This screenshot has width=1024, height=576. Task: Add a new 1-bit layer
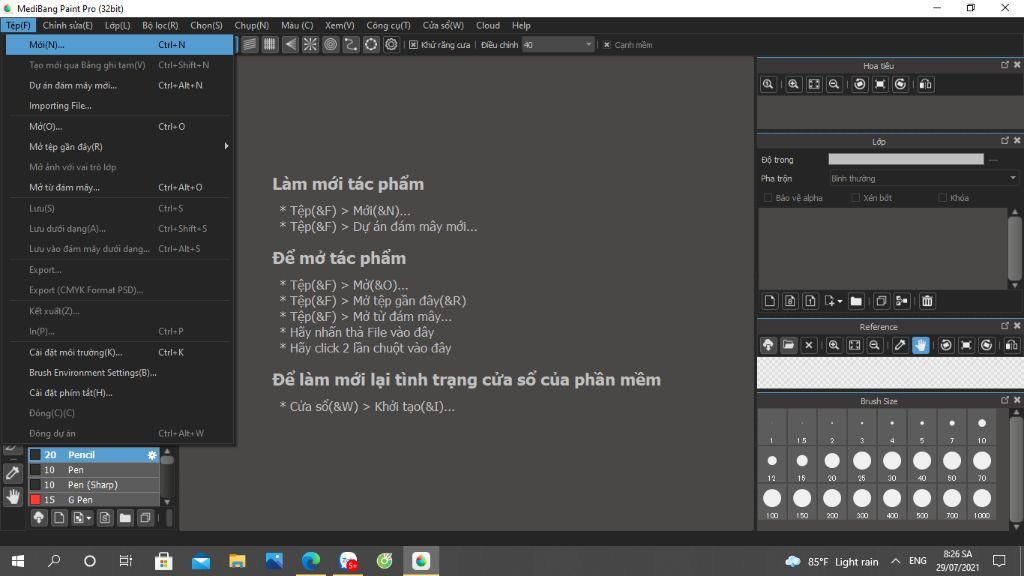point(810,301)
